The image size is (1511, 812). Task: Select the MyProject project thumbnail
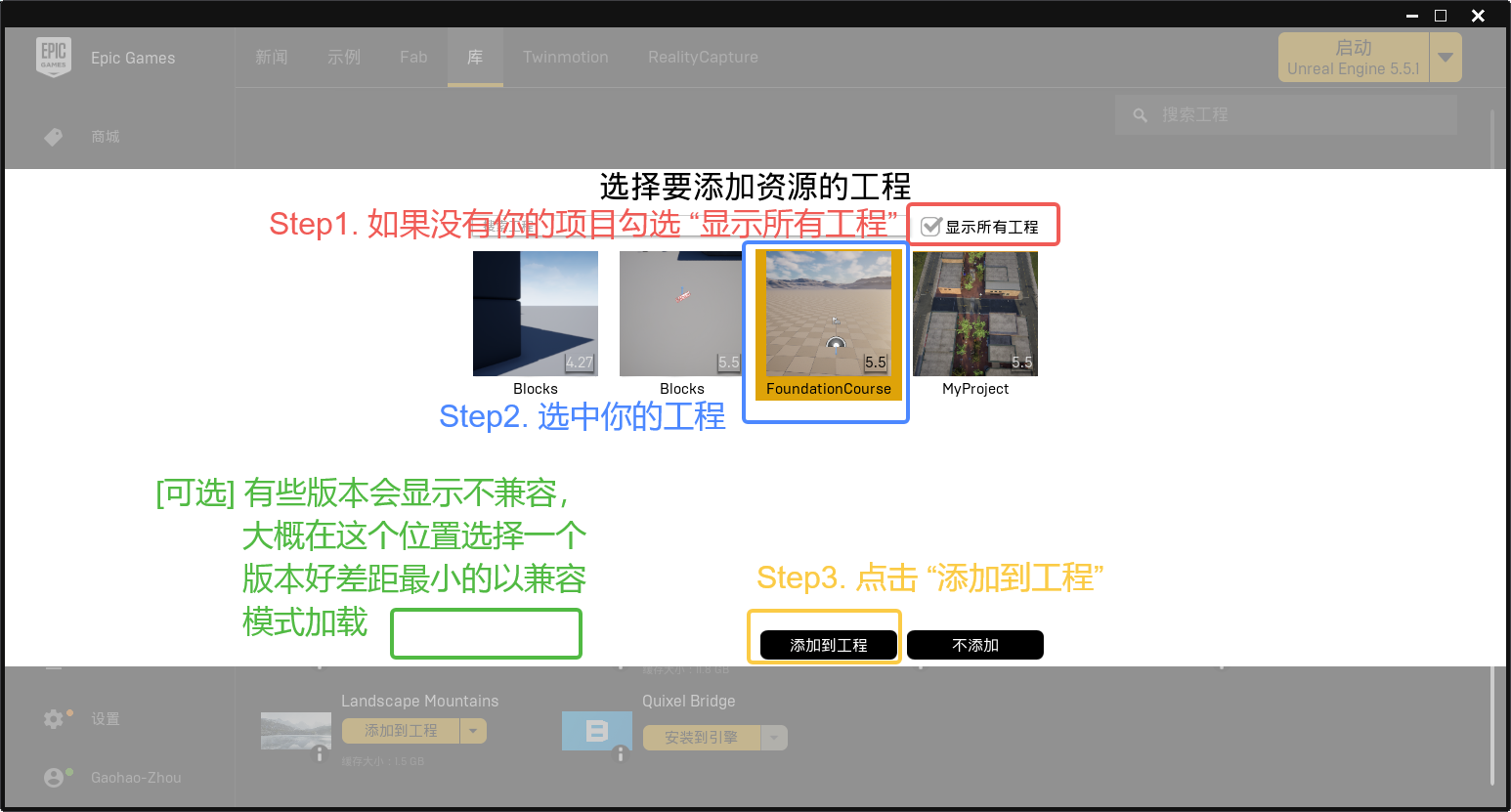point(975,314)
